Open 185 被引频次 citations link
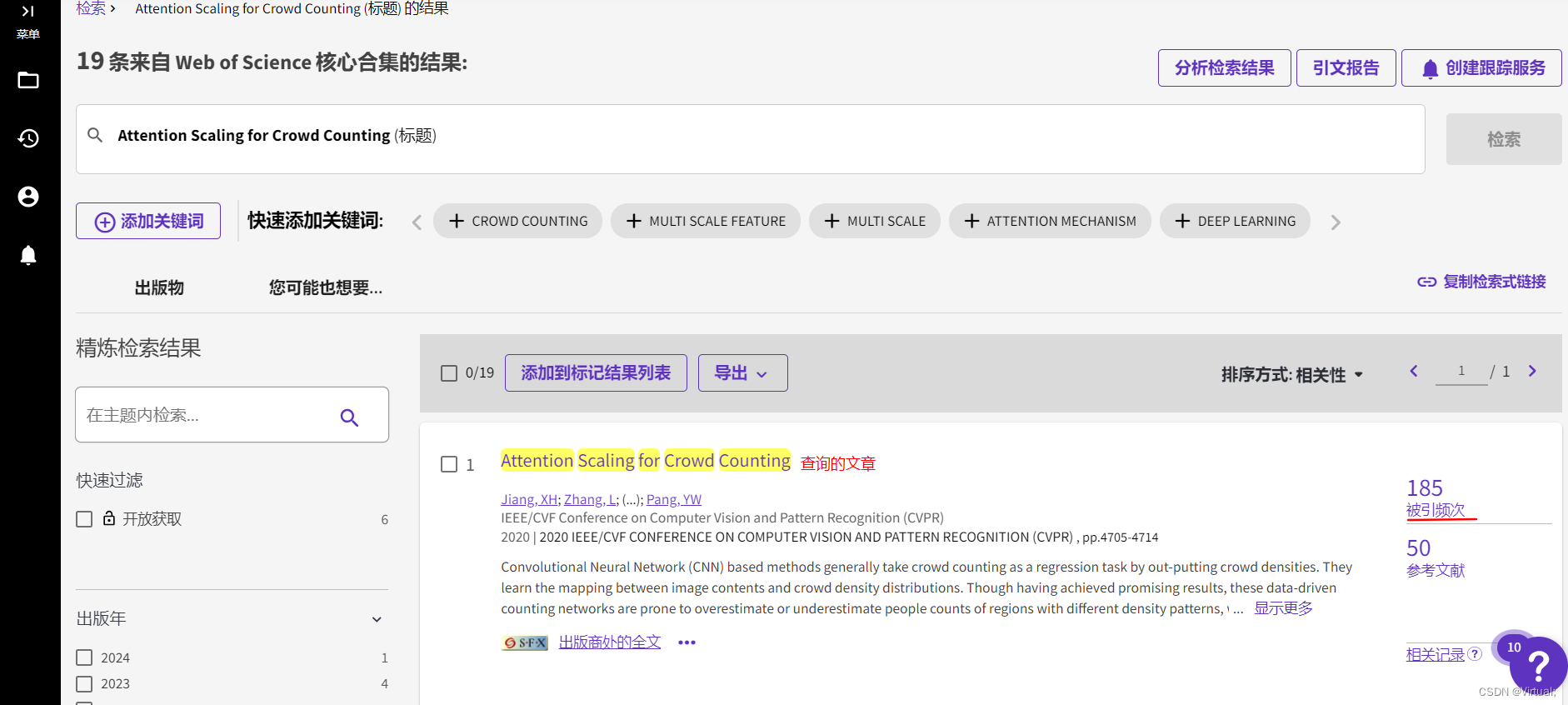This screenshot has width=1568, height=705. click(1436, 497)
